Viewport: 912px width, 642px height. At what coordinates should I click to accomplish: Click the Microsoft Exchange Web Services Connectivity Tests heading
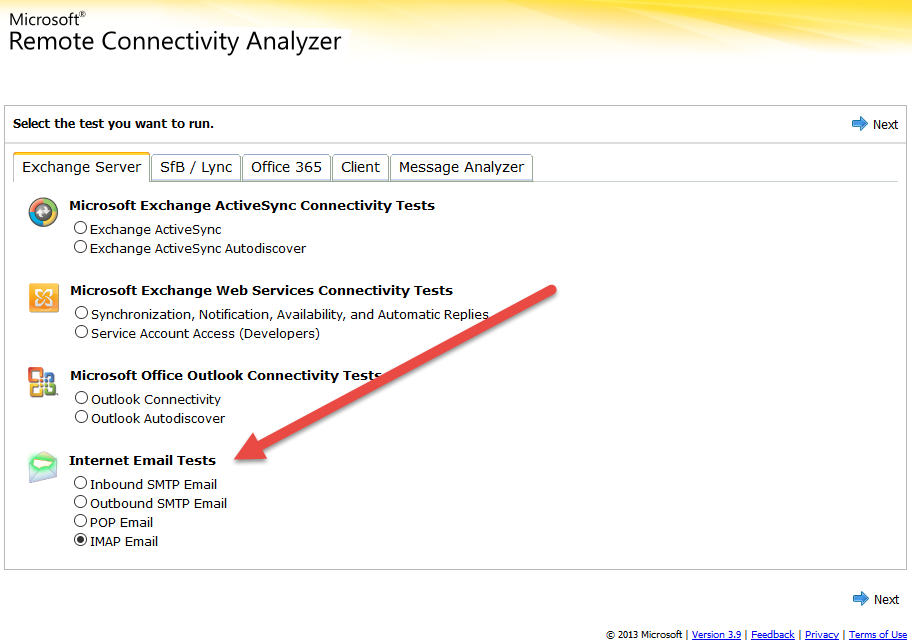261,290
